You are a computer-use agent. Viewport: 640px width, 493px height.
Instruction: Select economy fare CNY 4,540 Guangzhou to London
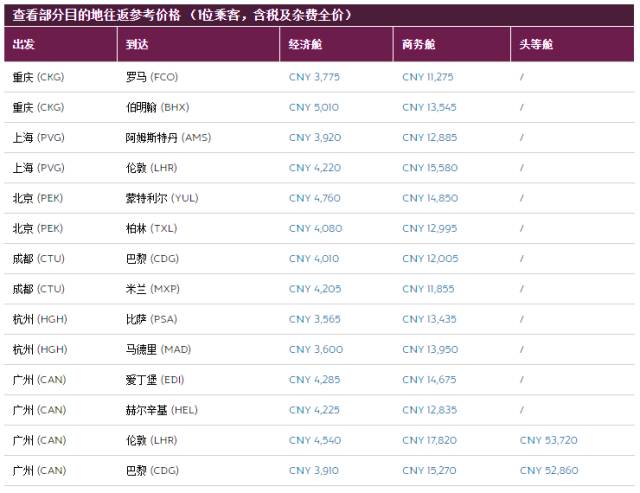(x=315, y=440)
